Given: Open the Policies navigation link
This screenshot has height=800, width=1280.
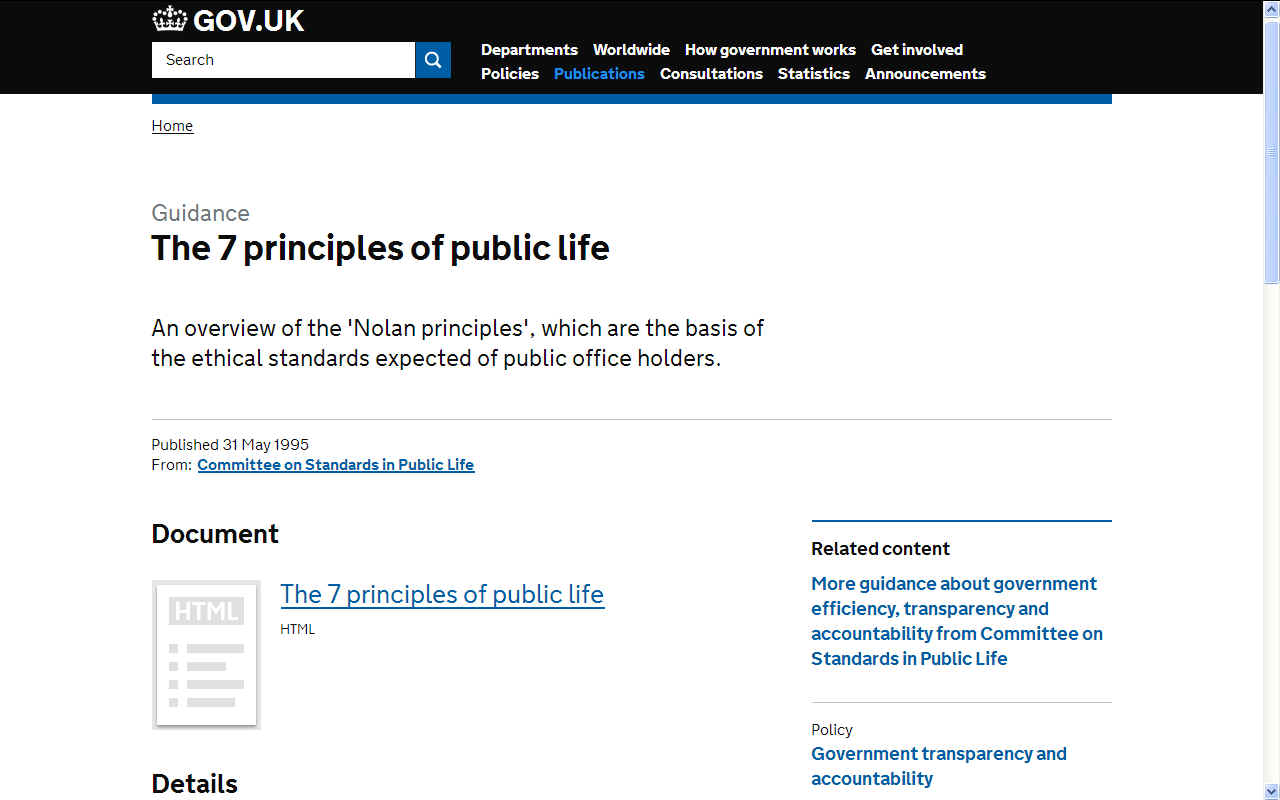Looking at the screenshot, I should click(510, 74).
